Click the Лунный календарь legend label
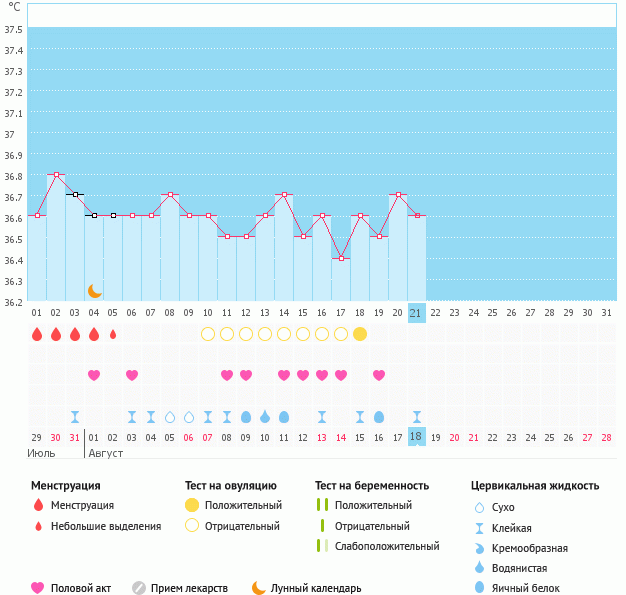The image size is (626, 595). [x=315, y=588]
